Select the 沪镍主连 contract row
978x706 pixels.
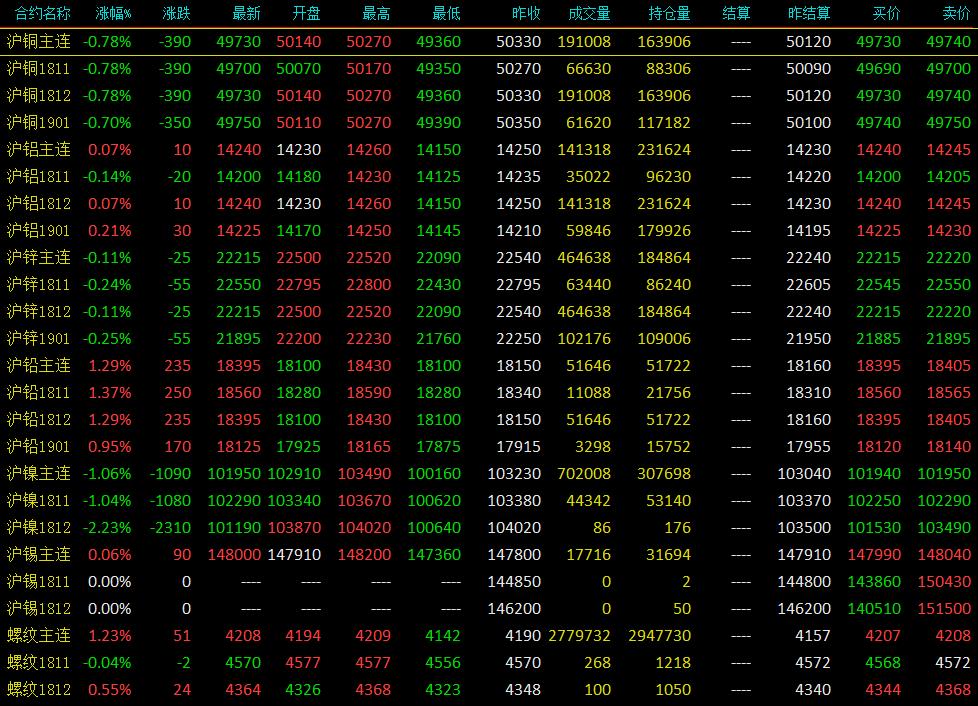click(489, 473)
